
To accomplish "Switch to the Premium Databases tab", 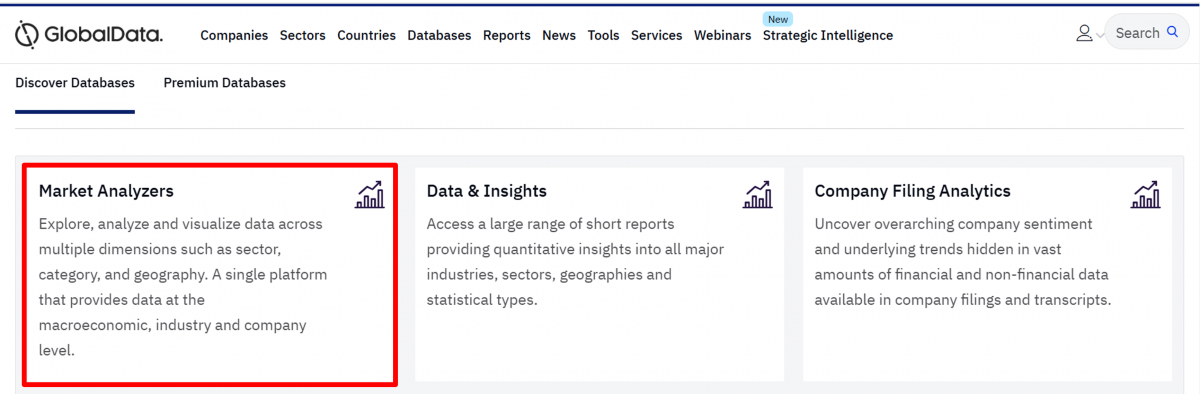I will click(x=225, y=83).
